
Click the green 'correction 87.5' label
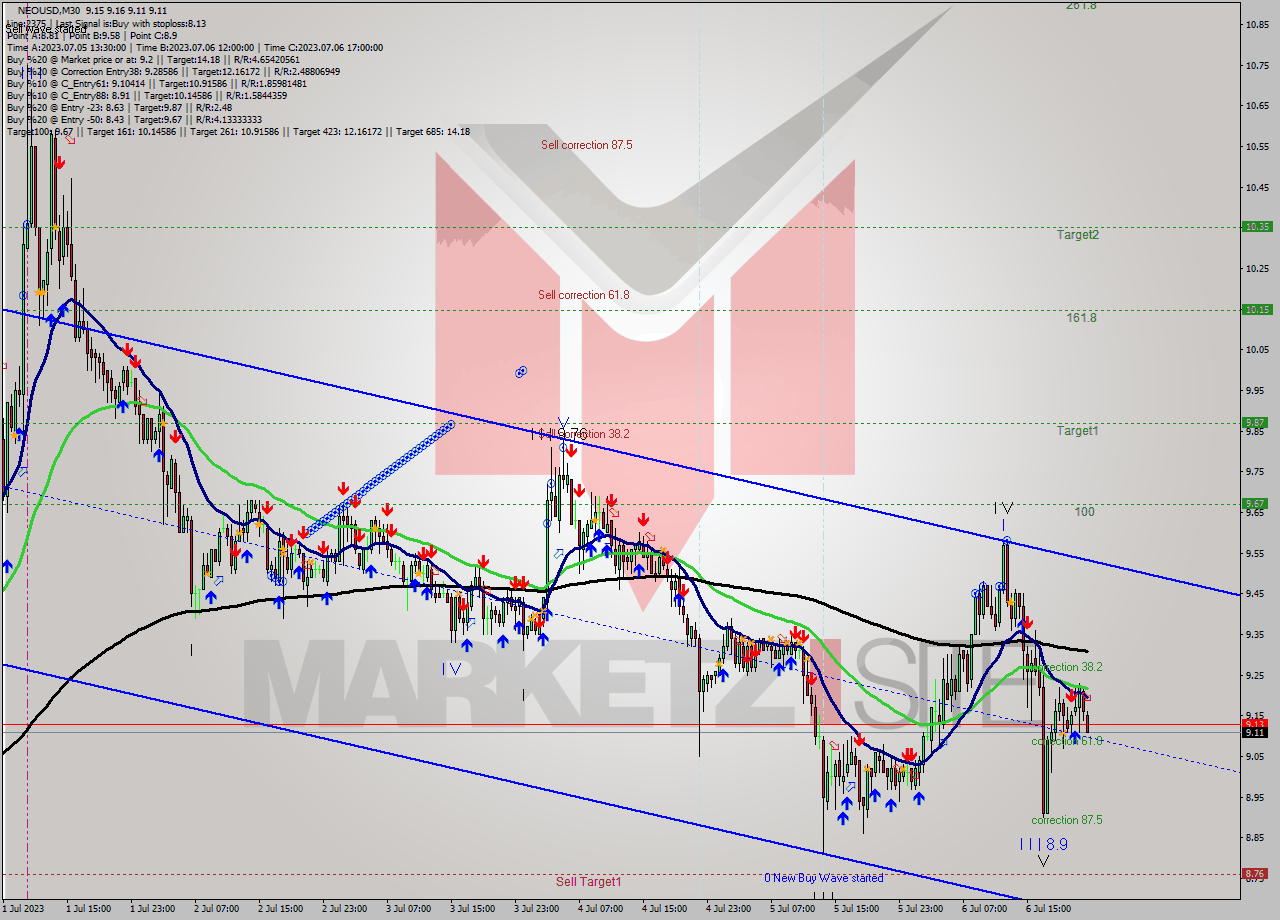[1066, 820]
